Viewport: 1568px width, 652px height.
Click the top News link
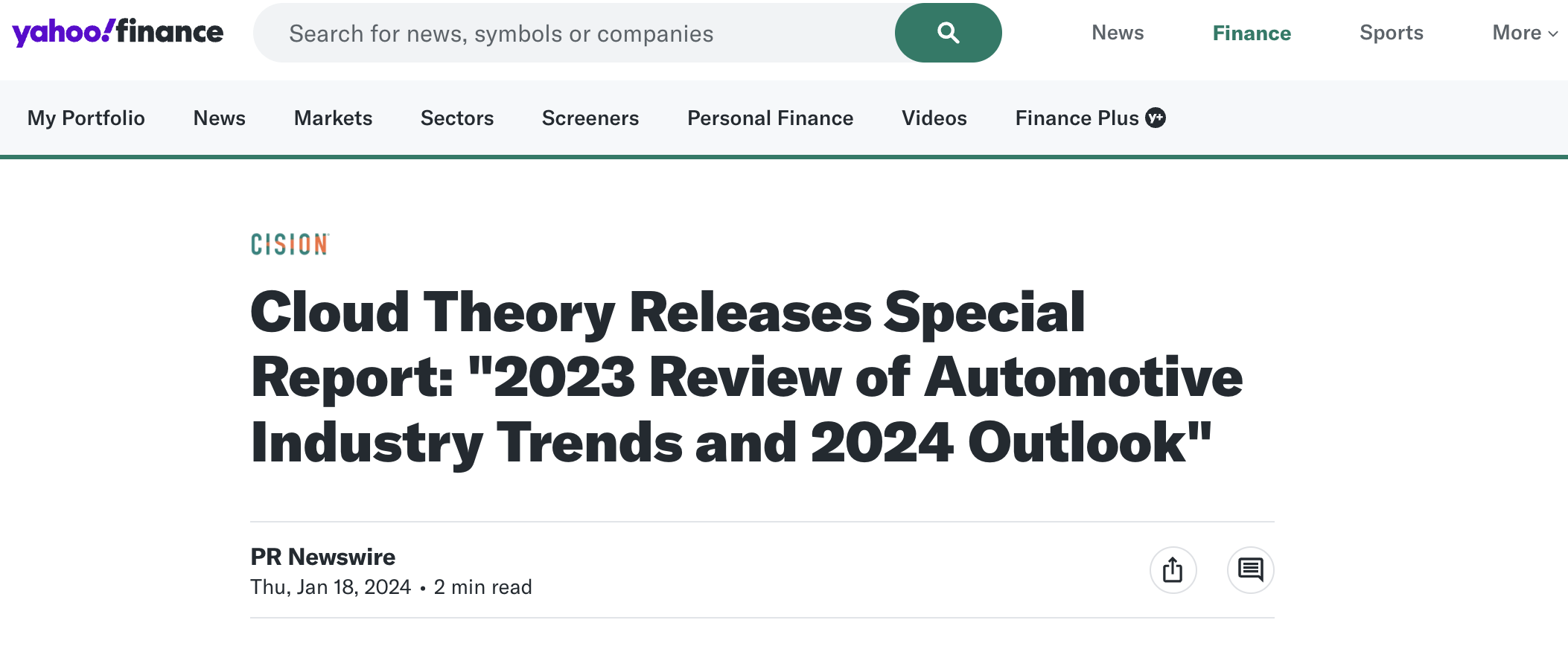click(1118, 33)
